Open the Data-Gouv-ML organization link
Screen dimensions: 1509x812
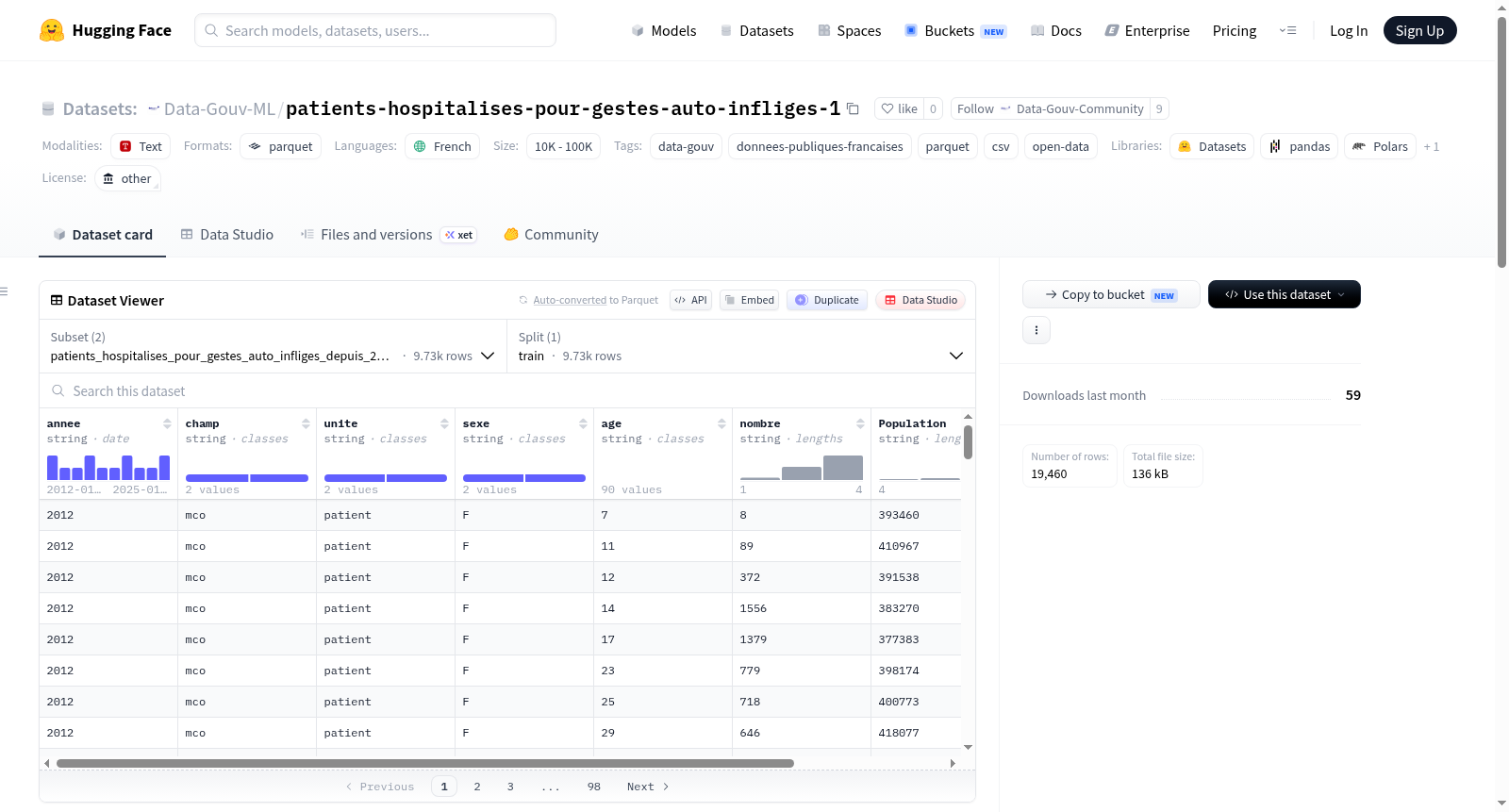point(219,108)
